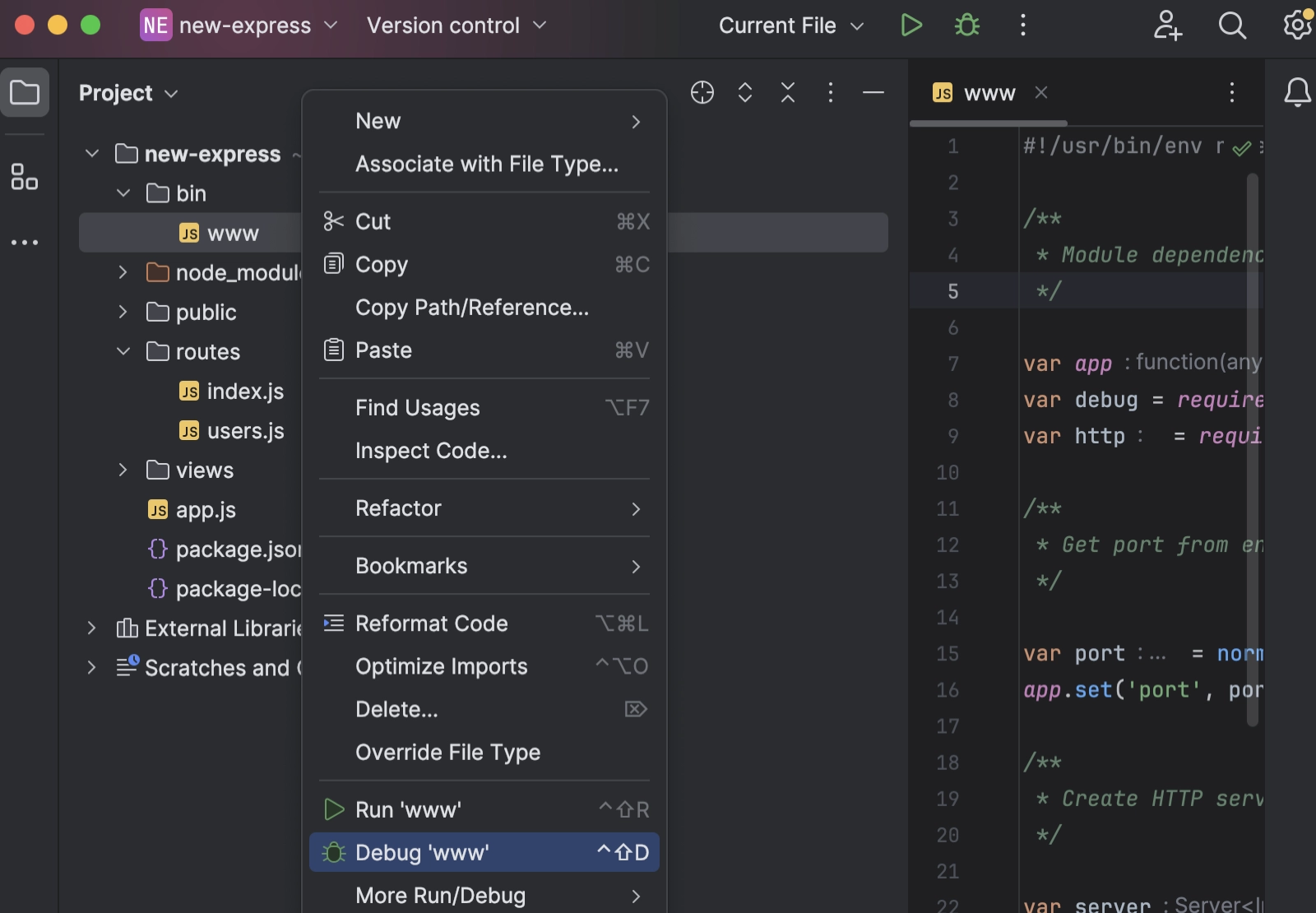Collapse all in Project panel
The height and width of the screenshot is (913, 1316).
coord(788,93)
